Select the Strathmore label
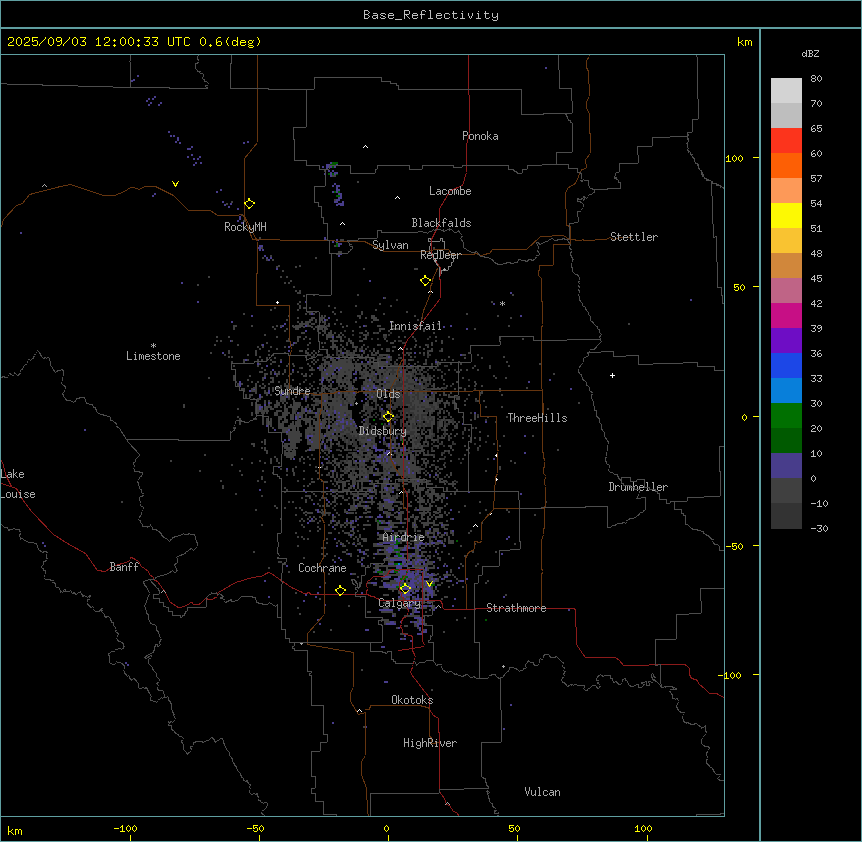The image size is (862, 842). click(x=516, y=608)
